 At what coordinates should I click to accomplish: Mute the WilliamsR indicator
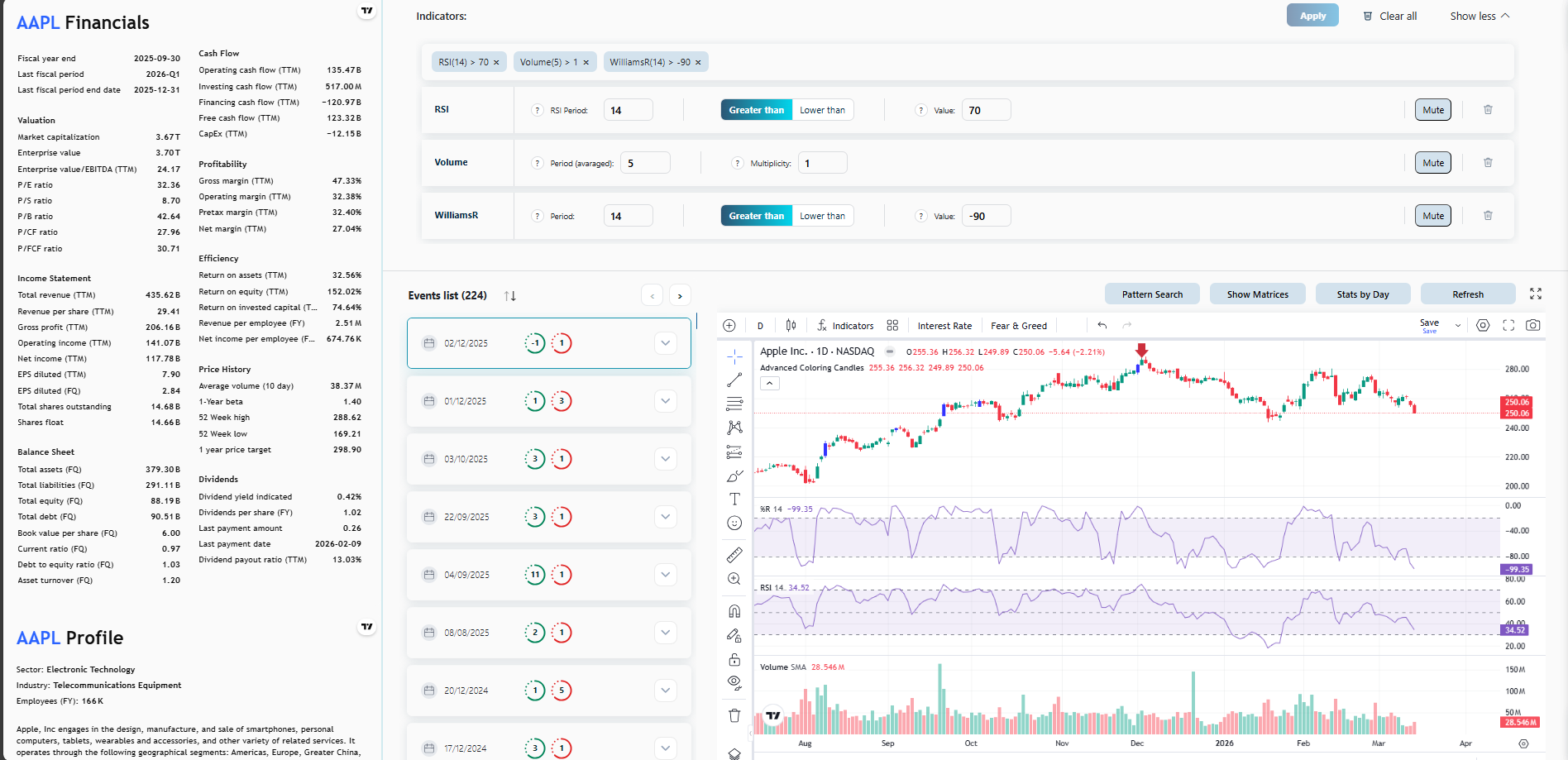pyautogui.click(x=1433, y=216)
